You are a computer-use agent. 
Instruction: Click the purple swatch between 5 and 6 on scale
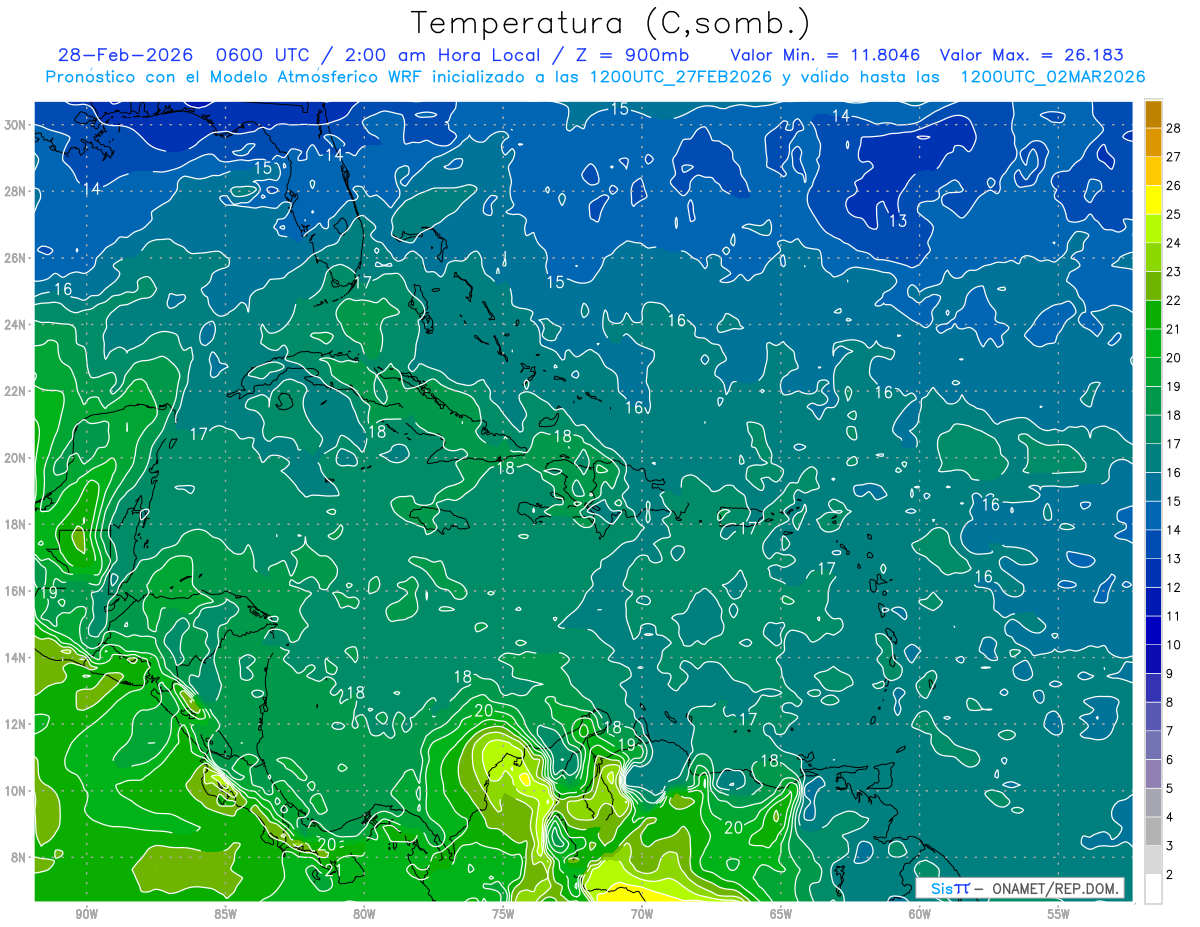(x=1153, y=774)
